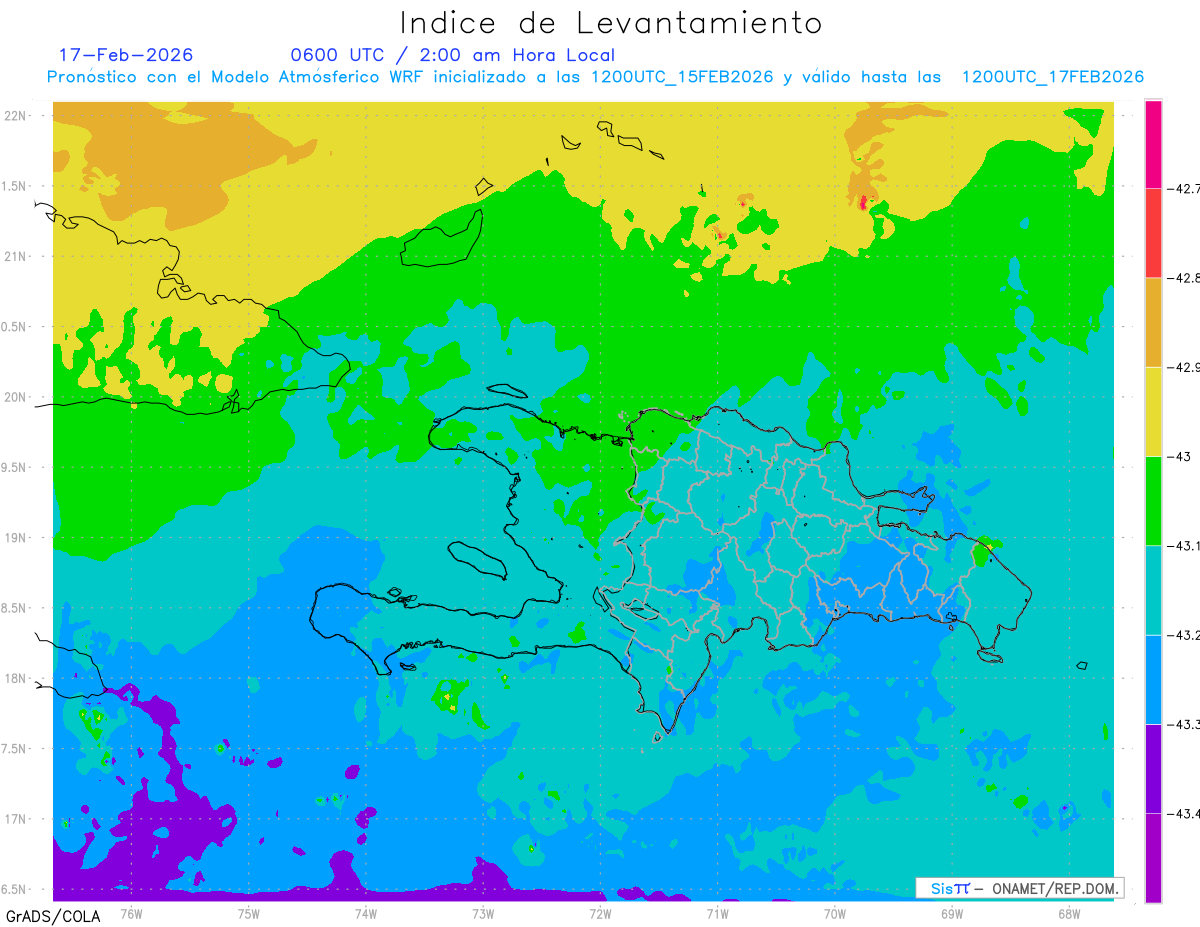Click the longitude label '72W'

[600, 913]
